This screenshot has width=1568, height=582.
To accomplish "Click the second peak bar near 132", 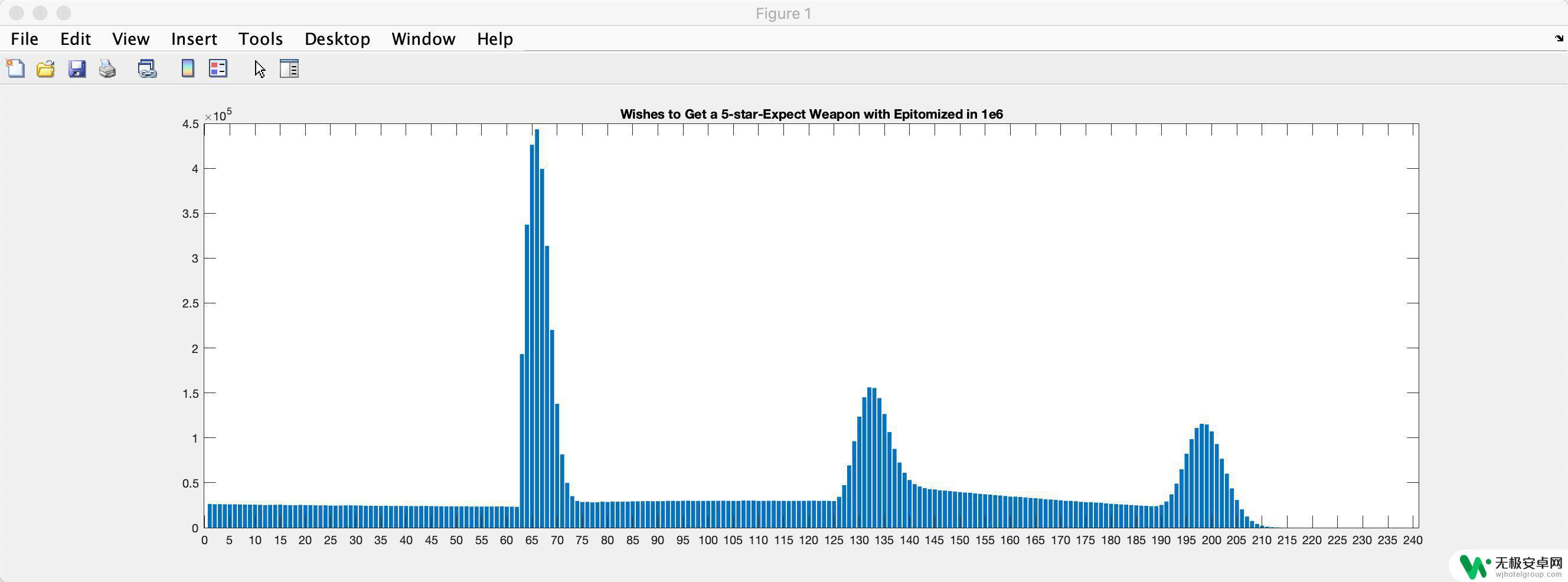I will tap(869, 458).
